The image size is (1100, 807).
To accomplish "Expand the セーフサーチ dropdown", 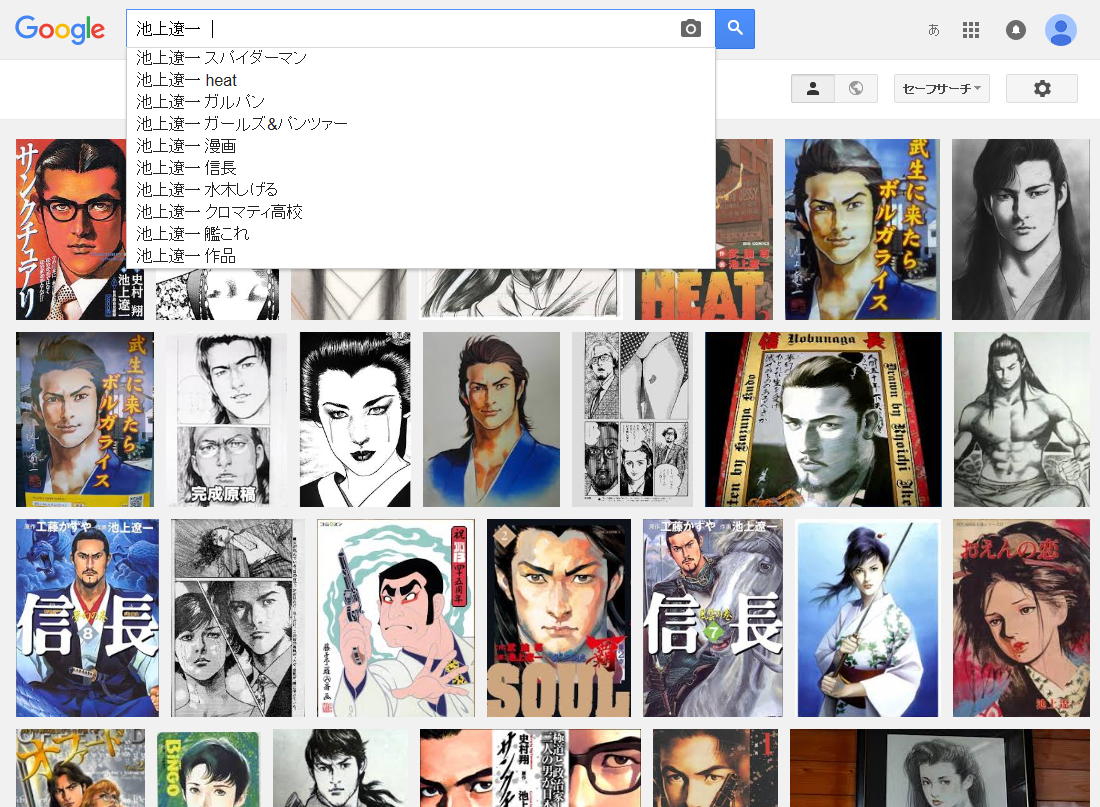I will pyautogui.click(x=941, y=88).
